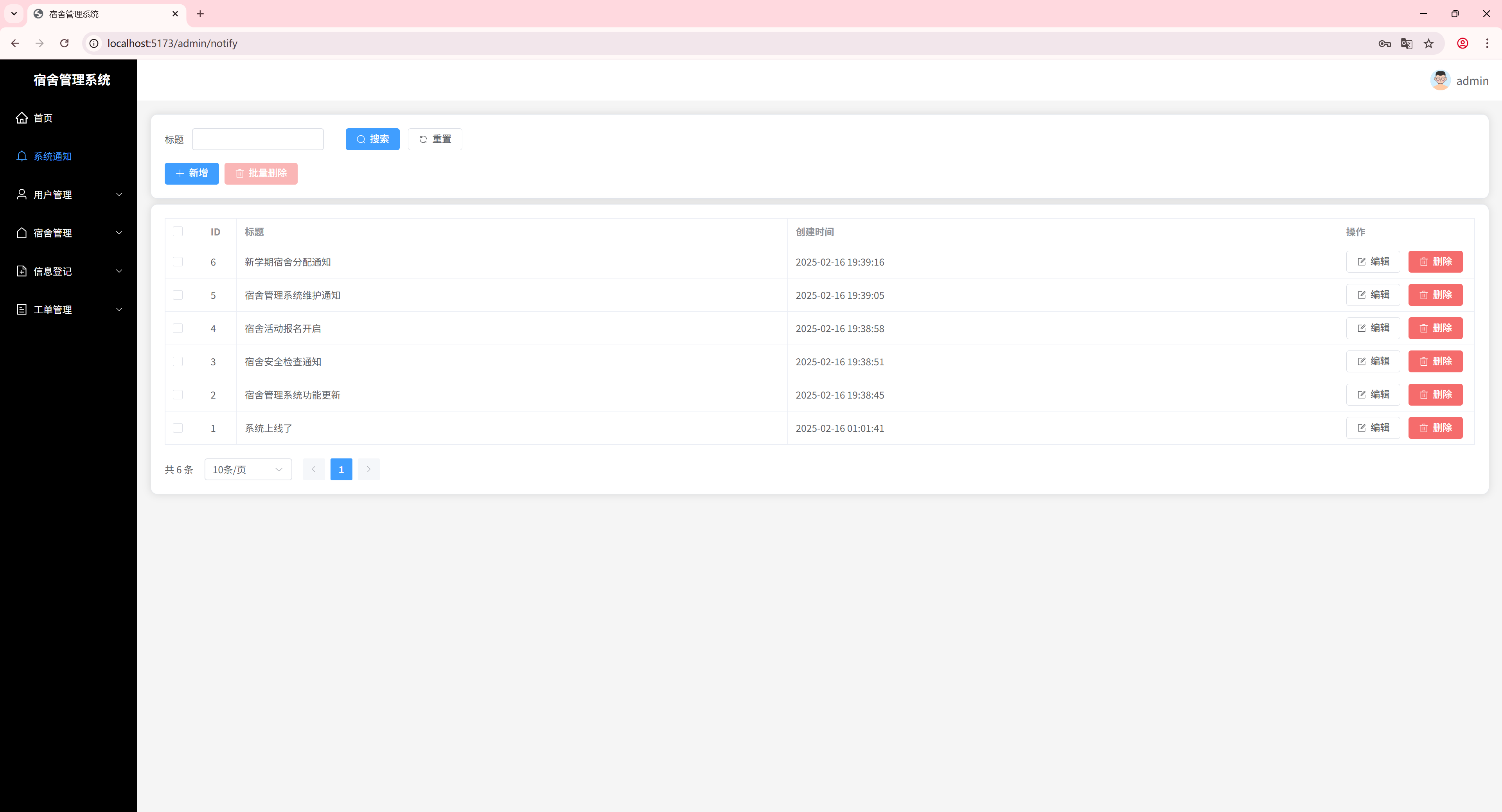Click 新增 to add notice
Image resolution: width=1502 pixels, height=812 pixels.
(191, 173)
